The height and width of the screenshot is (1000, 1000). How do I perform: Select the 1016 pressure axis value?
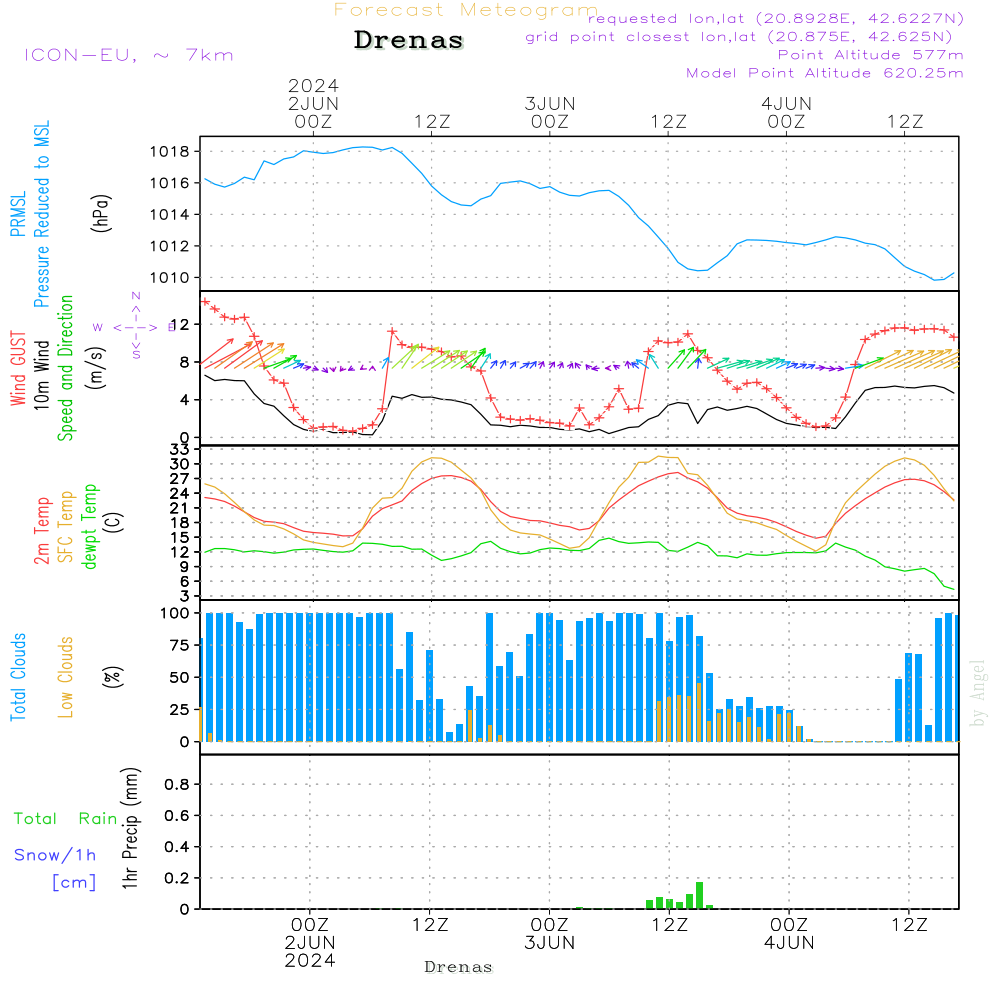click(170, 183)
